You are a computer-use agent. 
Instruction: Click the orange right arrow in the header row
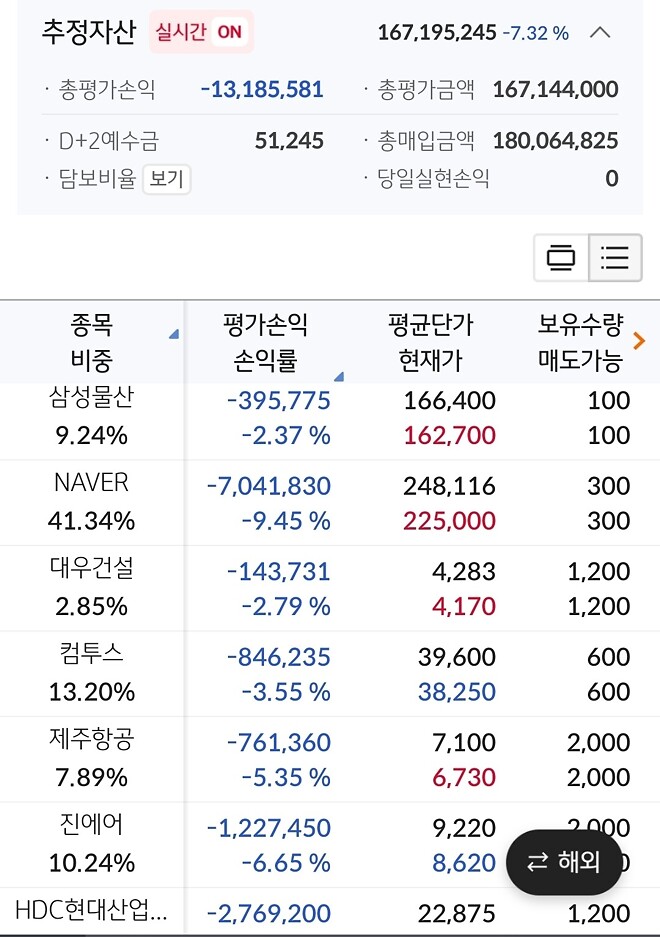[x=640, y=341]
